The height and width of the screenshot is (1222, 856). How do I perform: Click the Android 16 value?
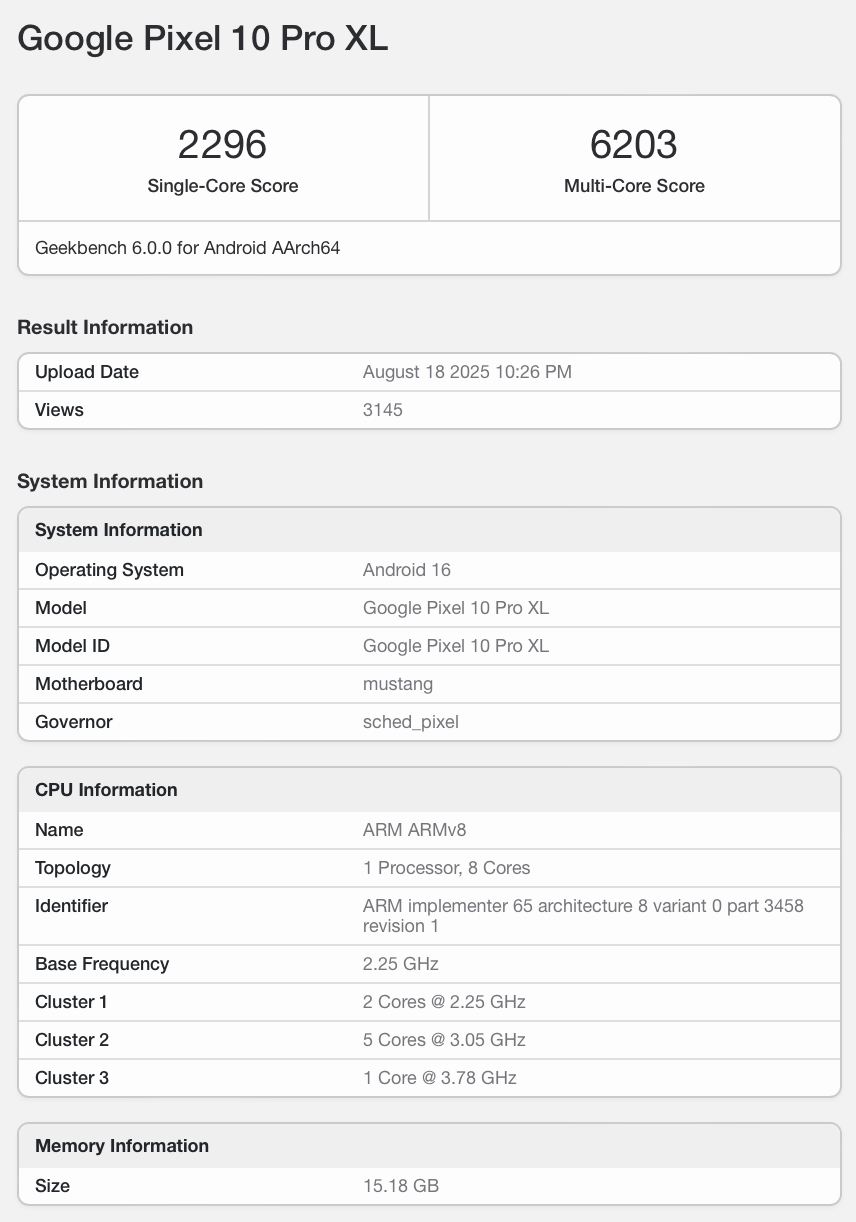407,570
